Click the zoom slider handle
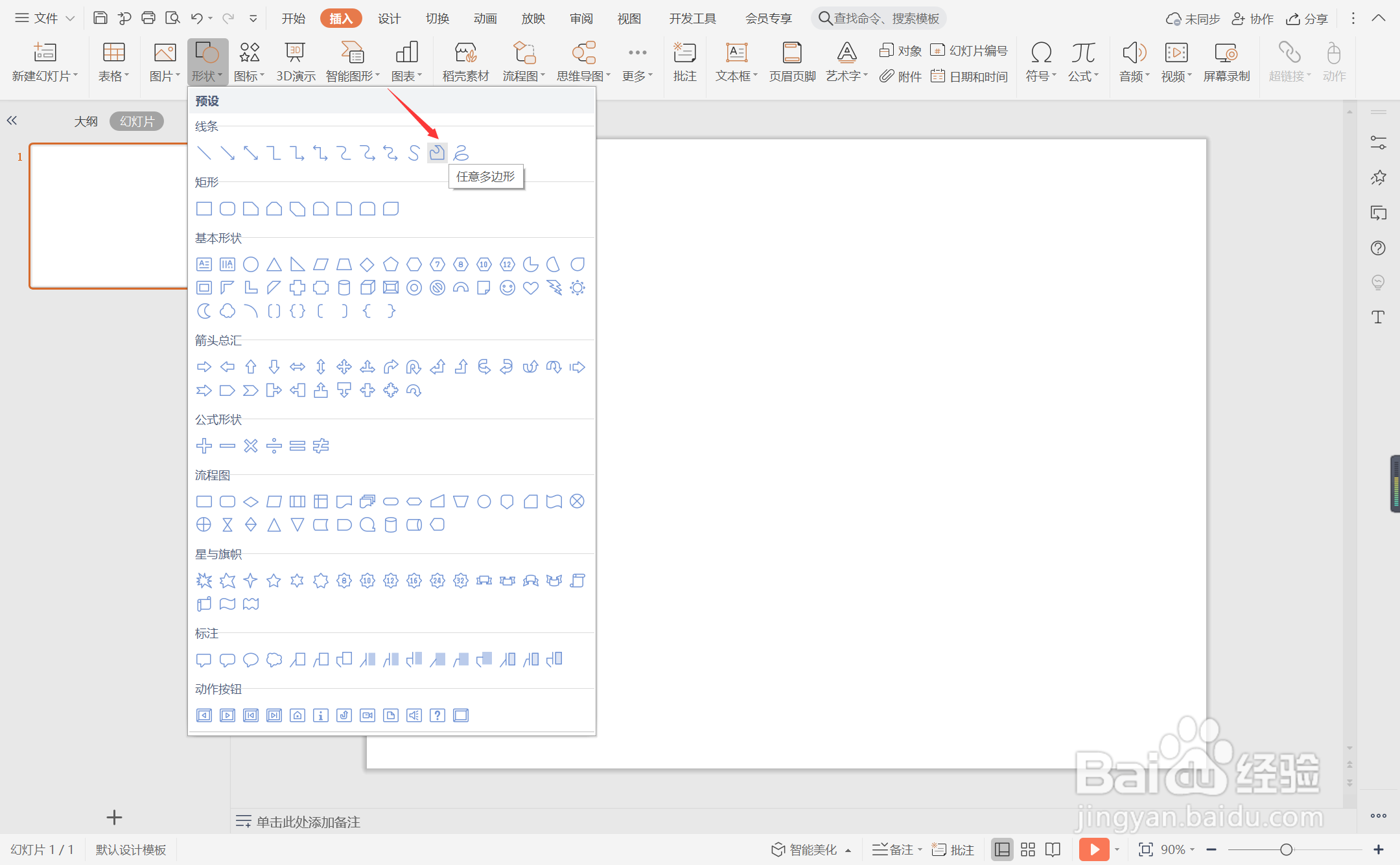1400x865 pixels. point(1287,849)
